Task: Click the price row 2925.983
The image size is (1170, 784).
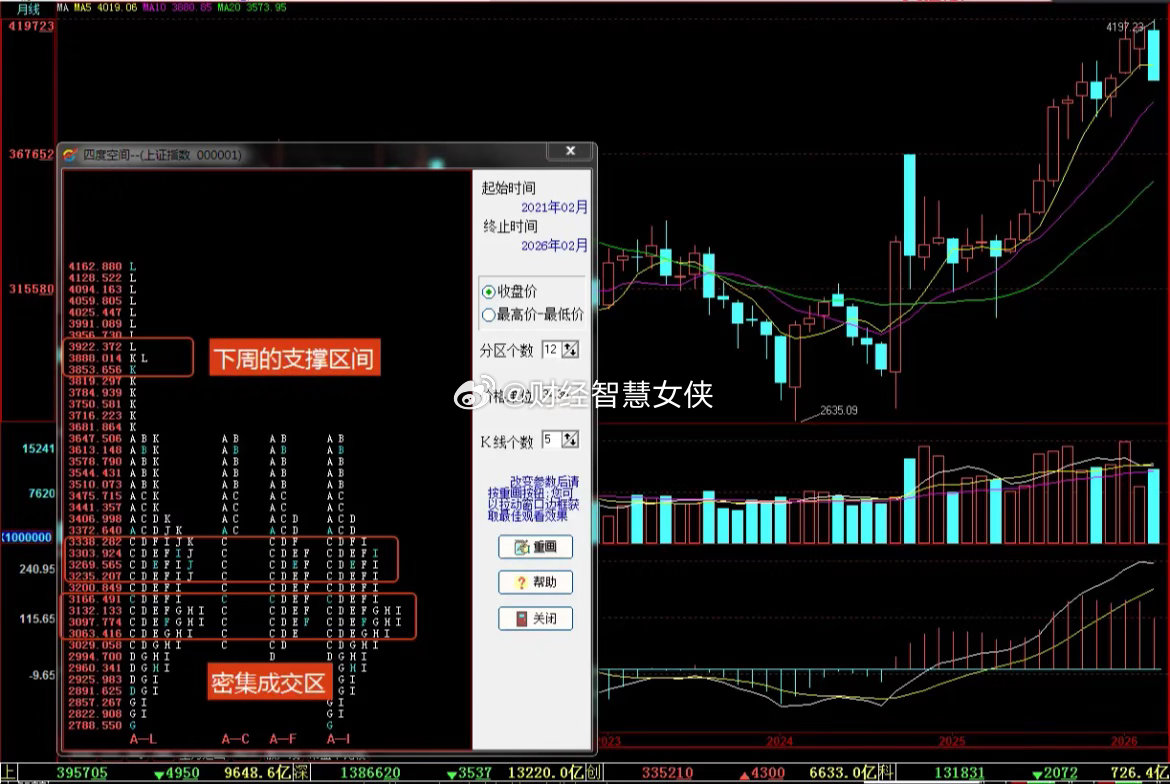Action: (95, 679)
